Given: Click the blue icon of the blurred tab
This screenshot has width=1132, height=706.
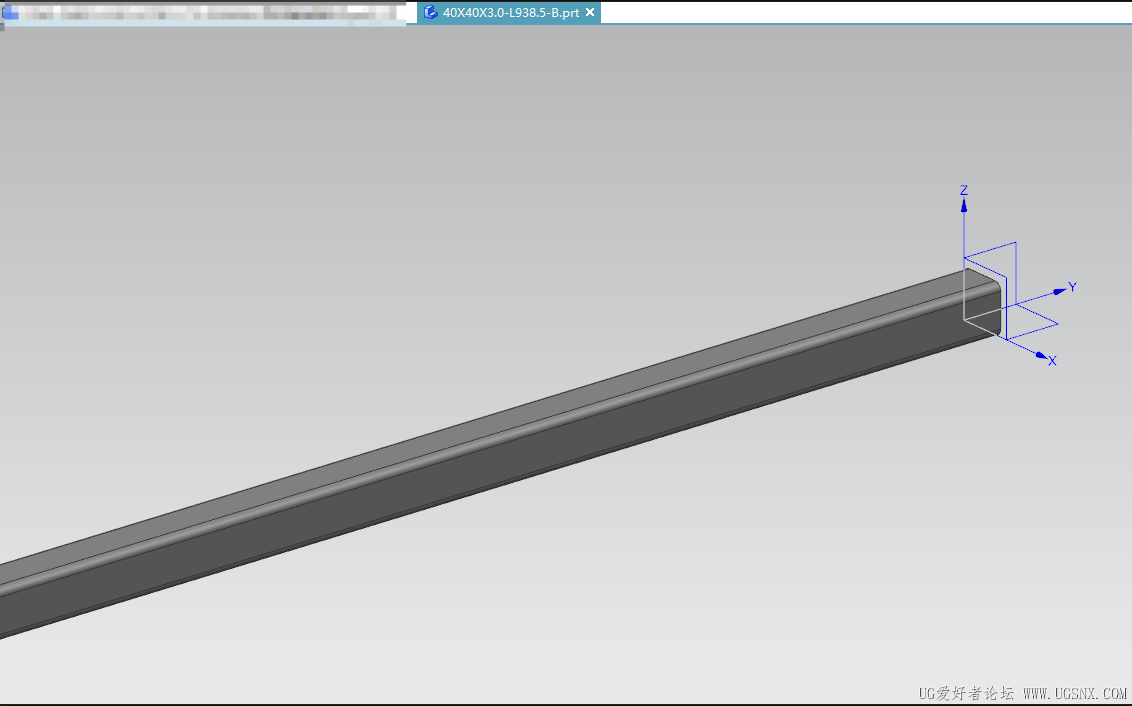Looking at the screenshot, I should pos(10,12).
